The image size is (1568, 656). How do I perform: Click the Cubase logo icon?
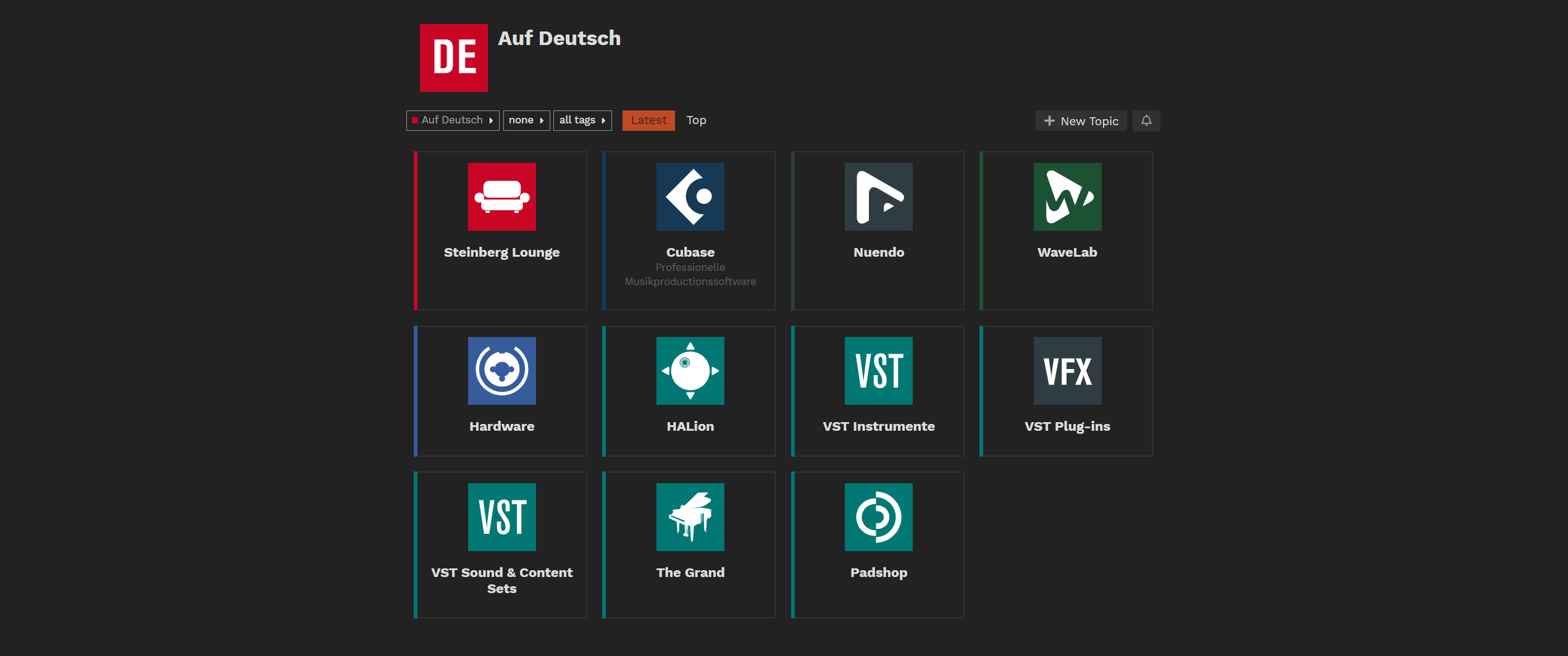690,197
